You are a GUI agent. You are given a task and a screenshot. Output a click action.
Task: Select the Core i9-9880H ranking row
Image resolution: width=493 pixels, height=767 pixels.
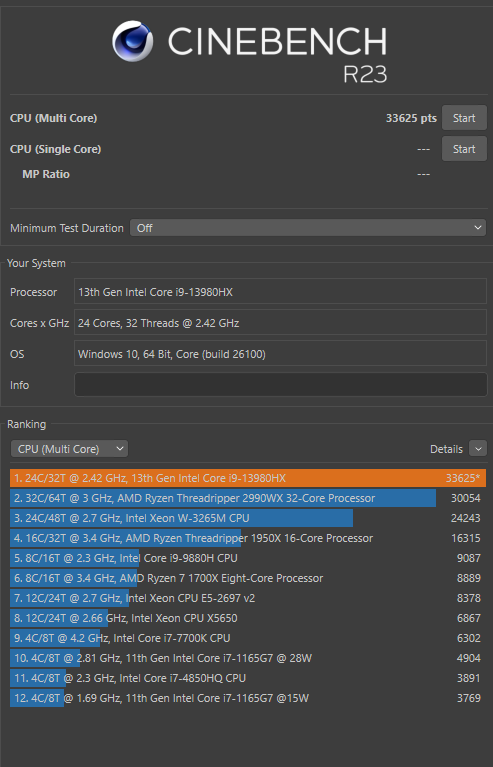point(248,558)
